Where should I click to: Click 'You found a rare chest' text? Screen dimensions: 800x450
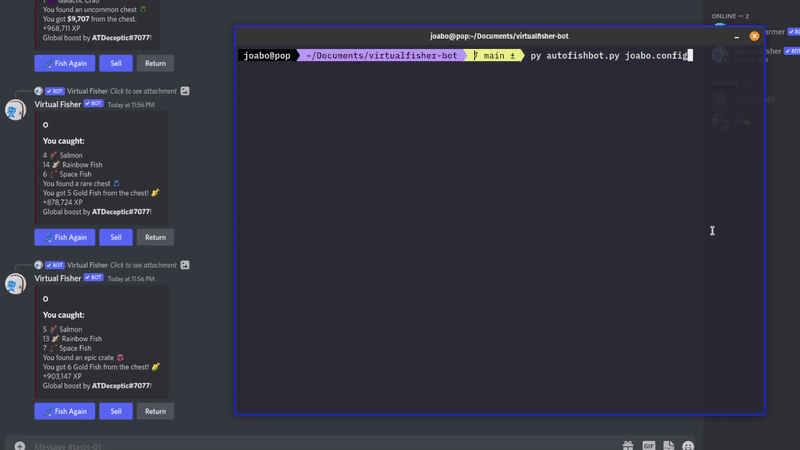77,184
